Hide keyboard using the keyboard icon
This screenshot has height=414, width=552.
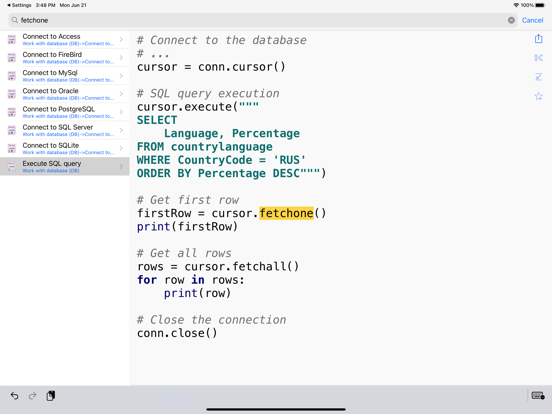point(538,395)
